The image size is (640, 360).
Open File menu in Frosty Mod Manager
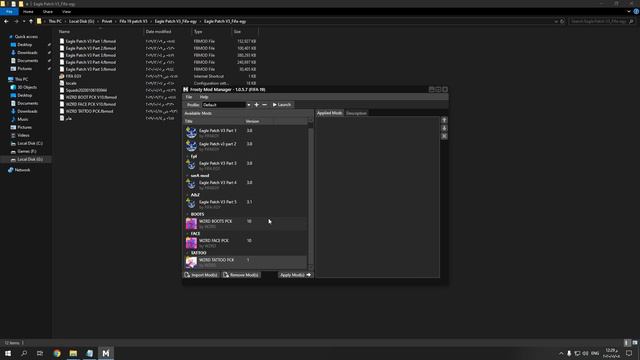(189, 97)
